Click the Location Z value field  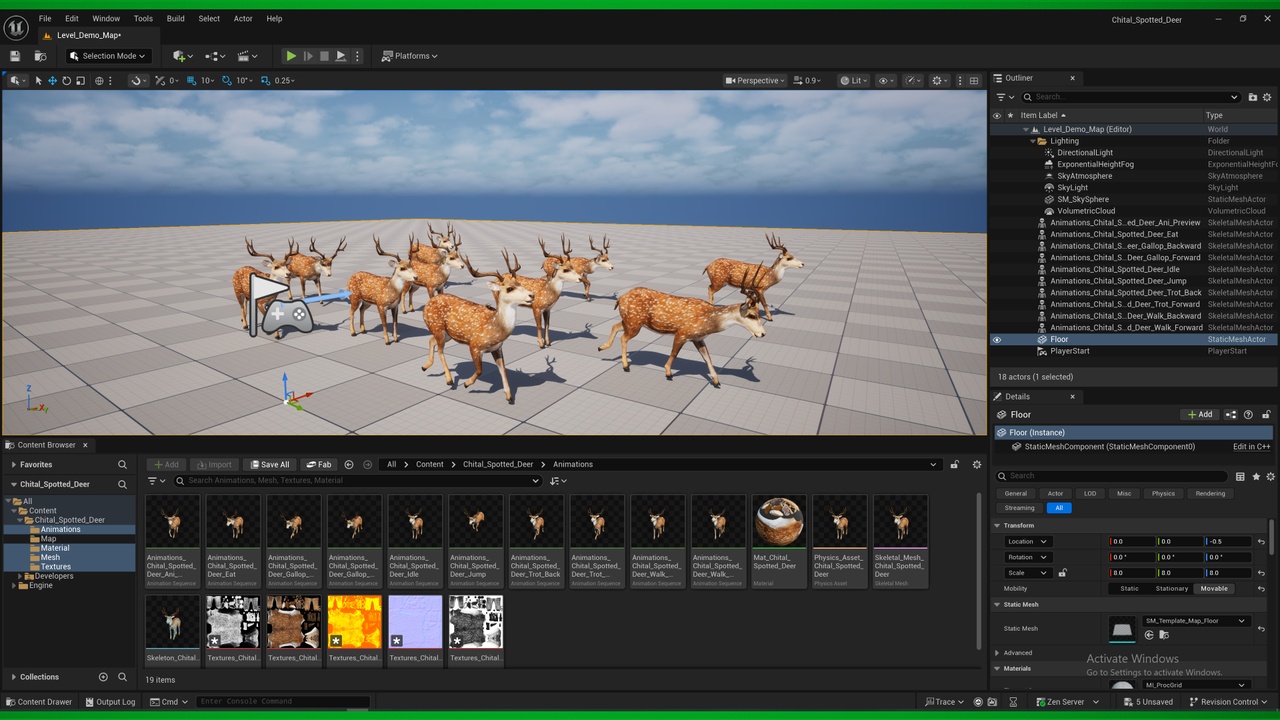[1228, 541]
